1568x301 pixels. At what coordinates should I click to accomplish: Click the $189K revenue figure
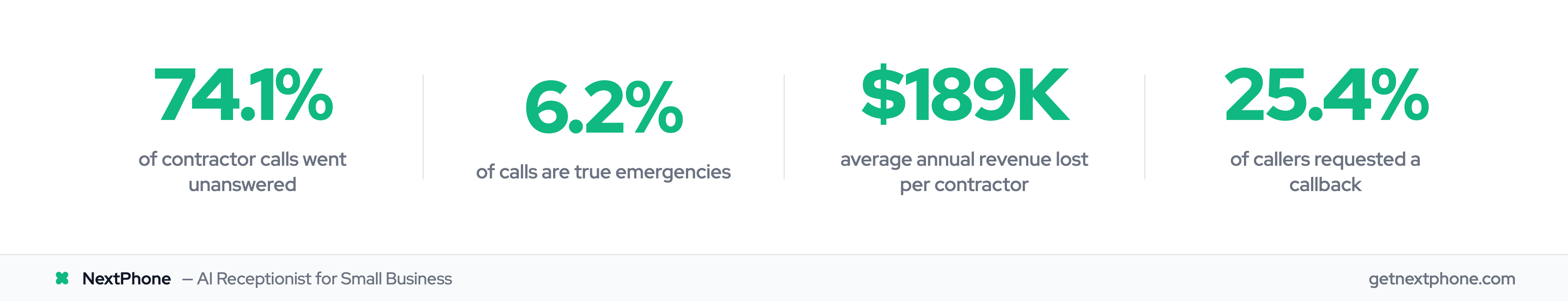tap(964, 95)
